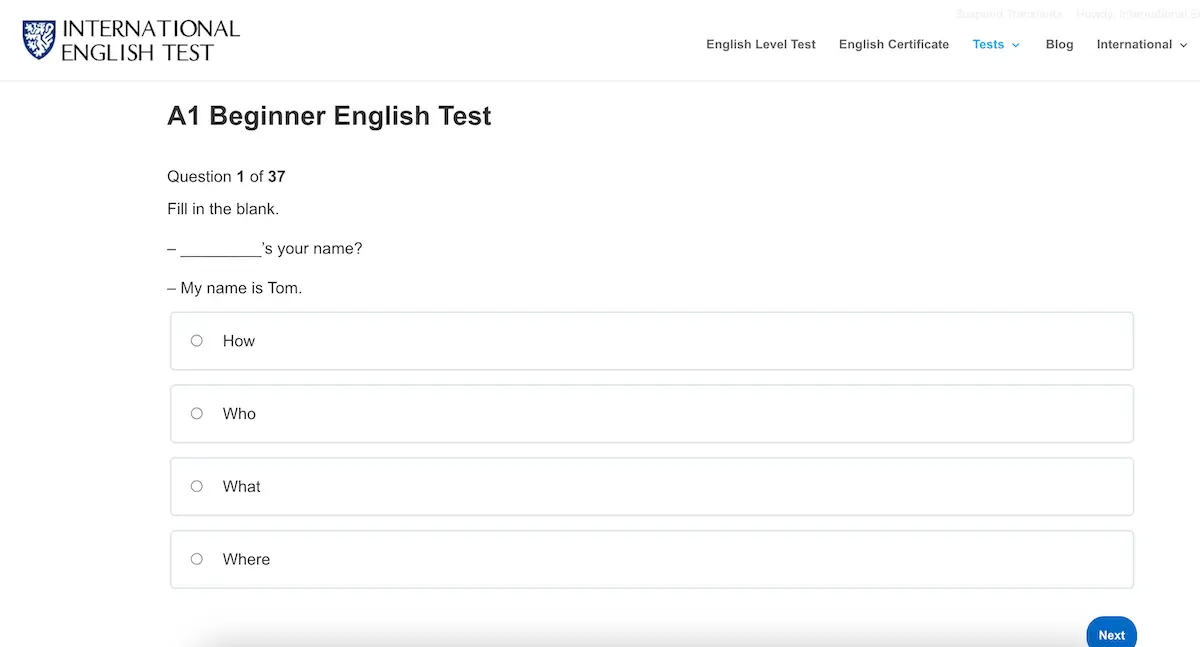Click the A1 Beginner English Test heading

coord(329,116)
